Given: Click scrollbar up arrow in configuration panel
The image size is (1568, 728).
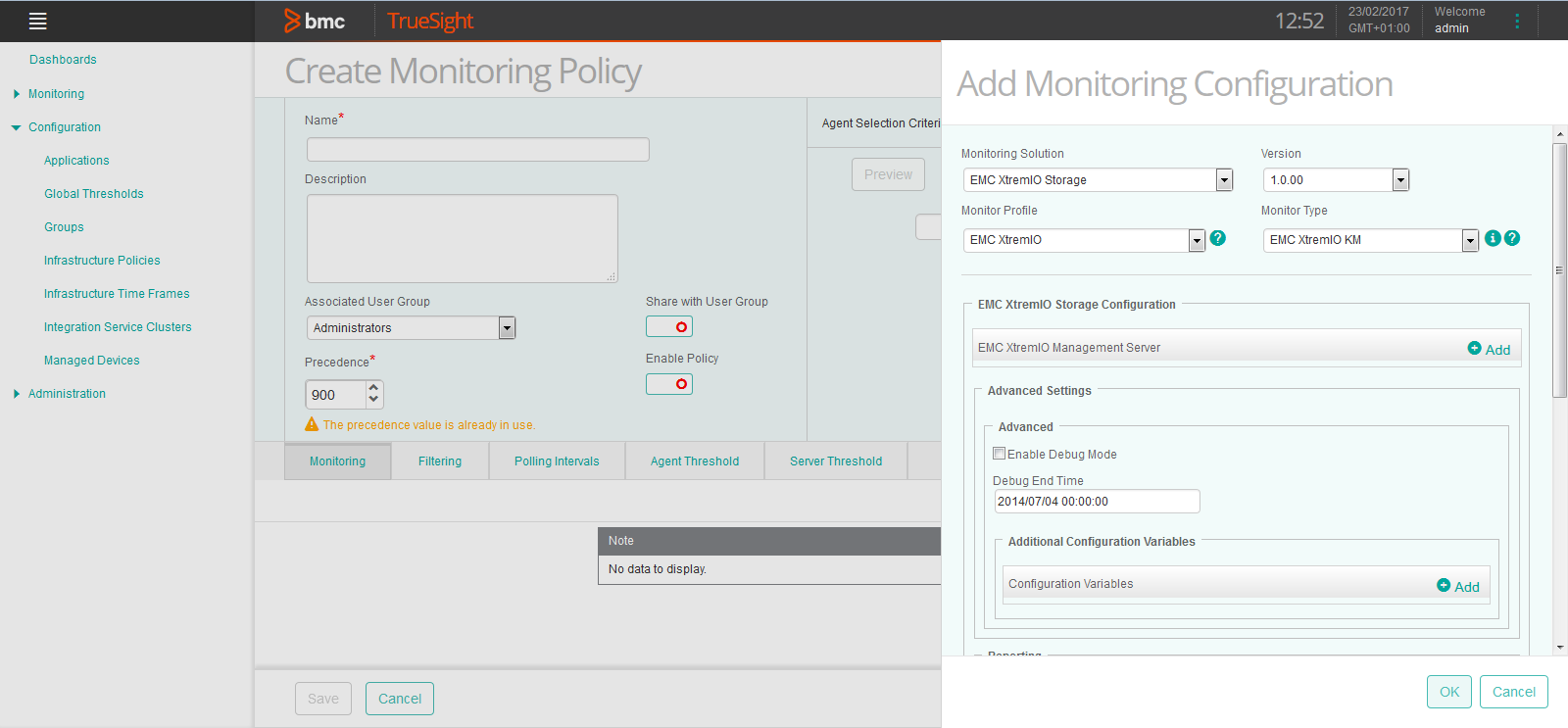Looking at the screenshot, I should point(1560,133).
